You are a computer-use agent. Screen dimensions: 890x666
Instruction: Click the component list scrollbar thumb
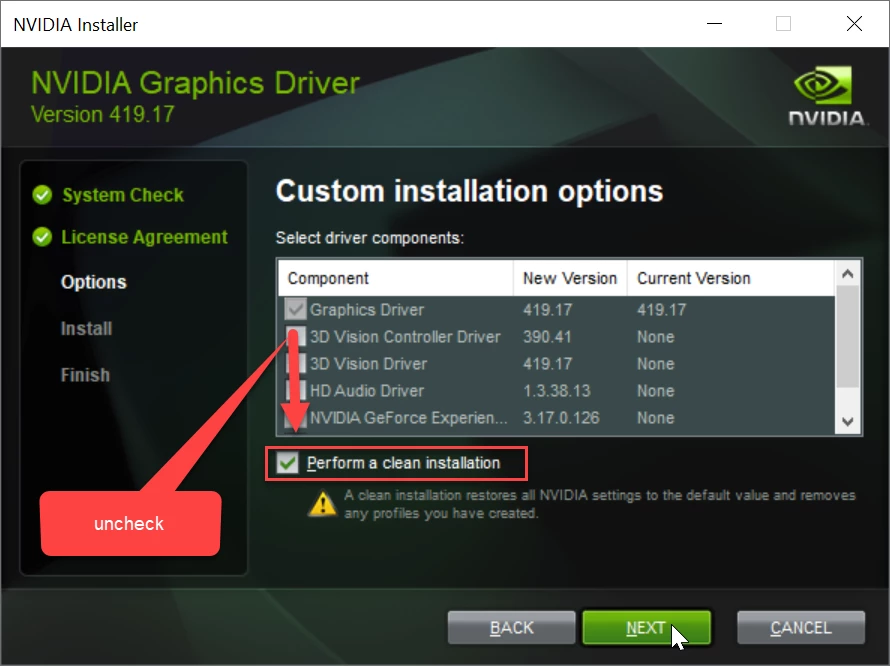(848, 337)
